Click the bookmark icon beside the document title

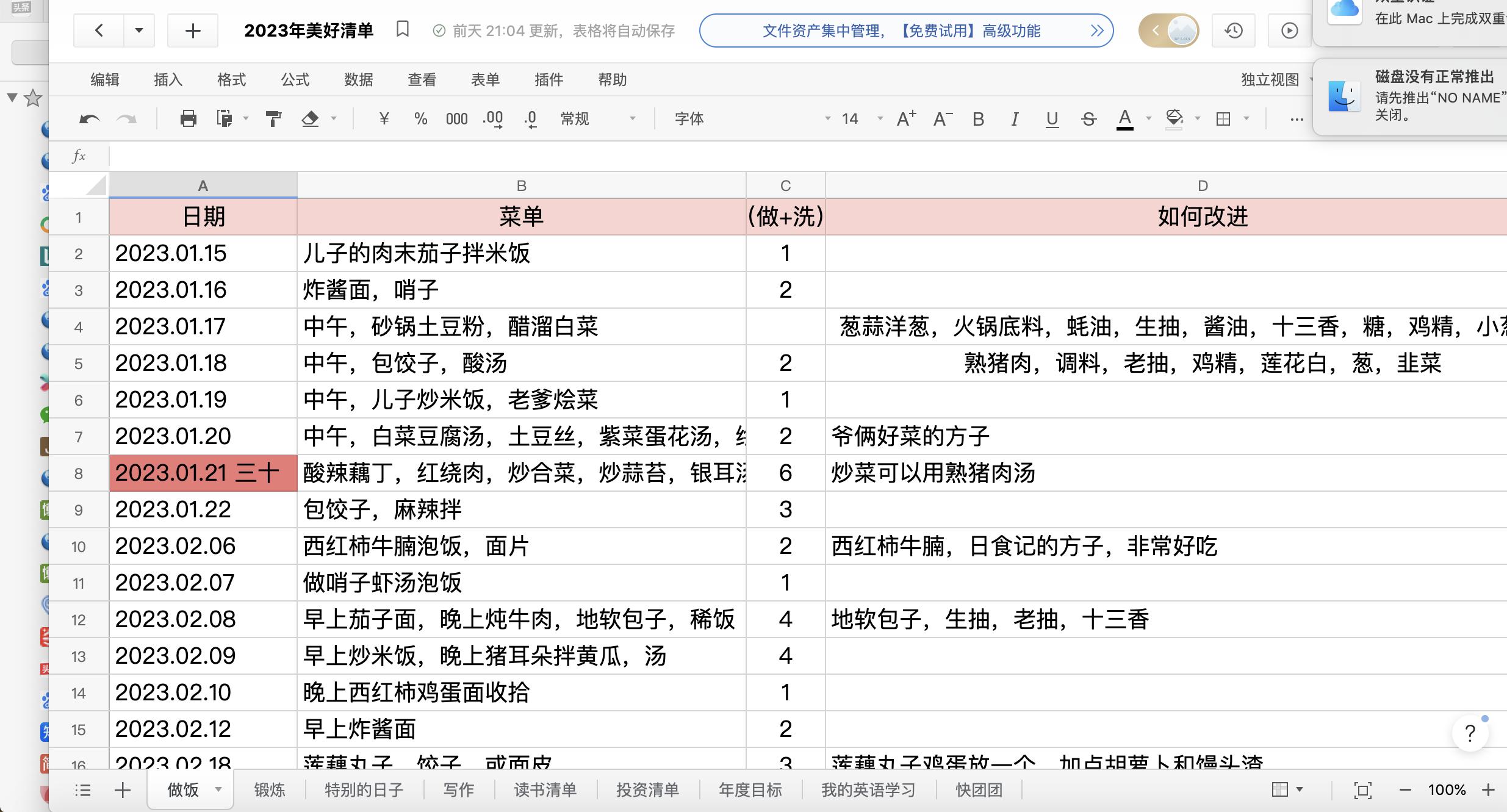pos(401,29)
